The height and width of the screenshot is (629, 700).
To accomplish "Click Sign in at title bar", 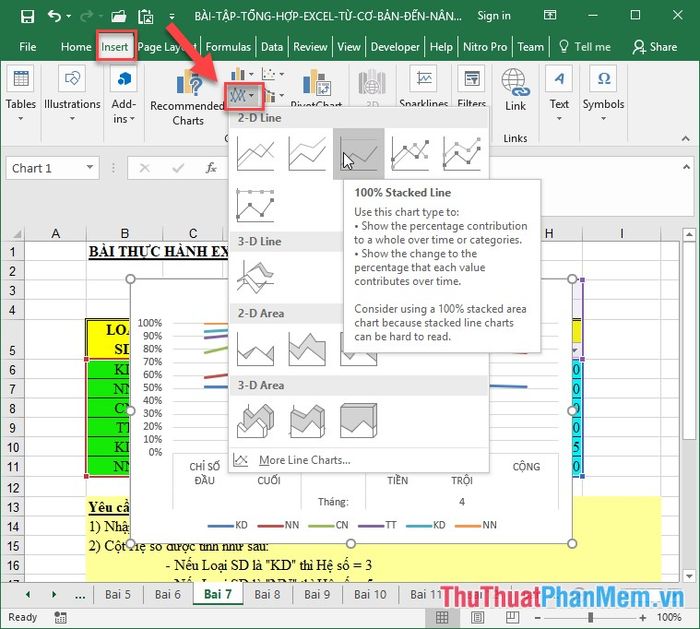I will (494, 16).
